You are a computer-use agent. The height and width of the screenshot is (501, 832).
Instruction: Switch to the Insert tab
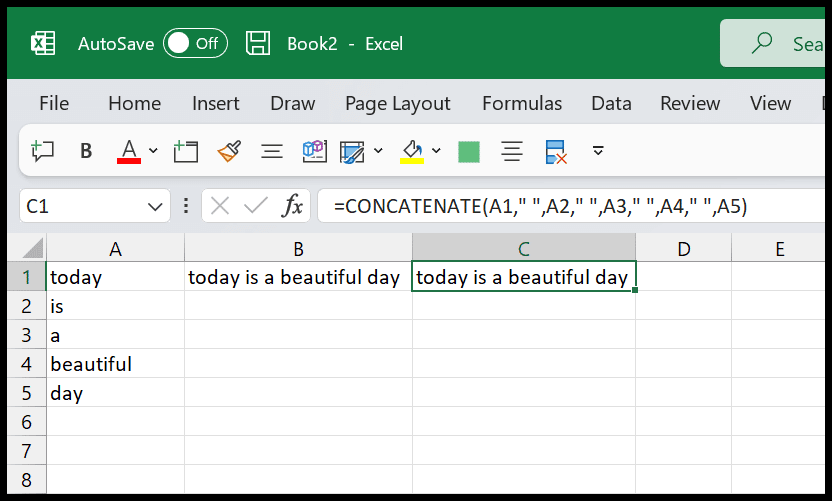(215, 103)
